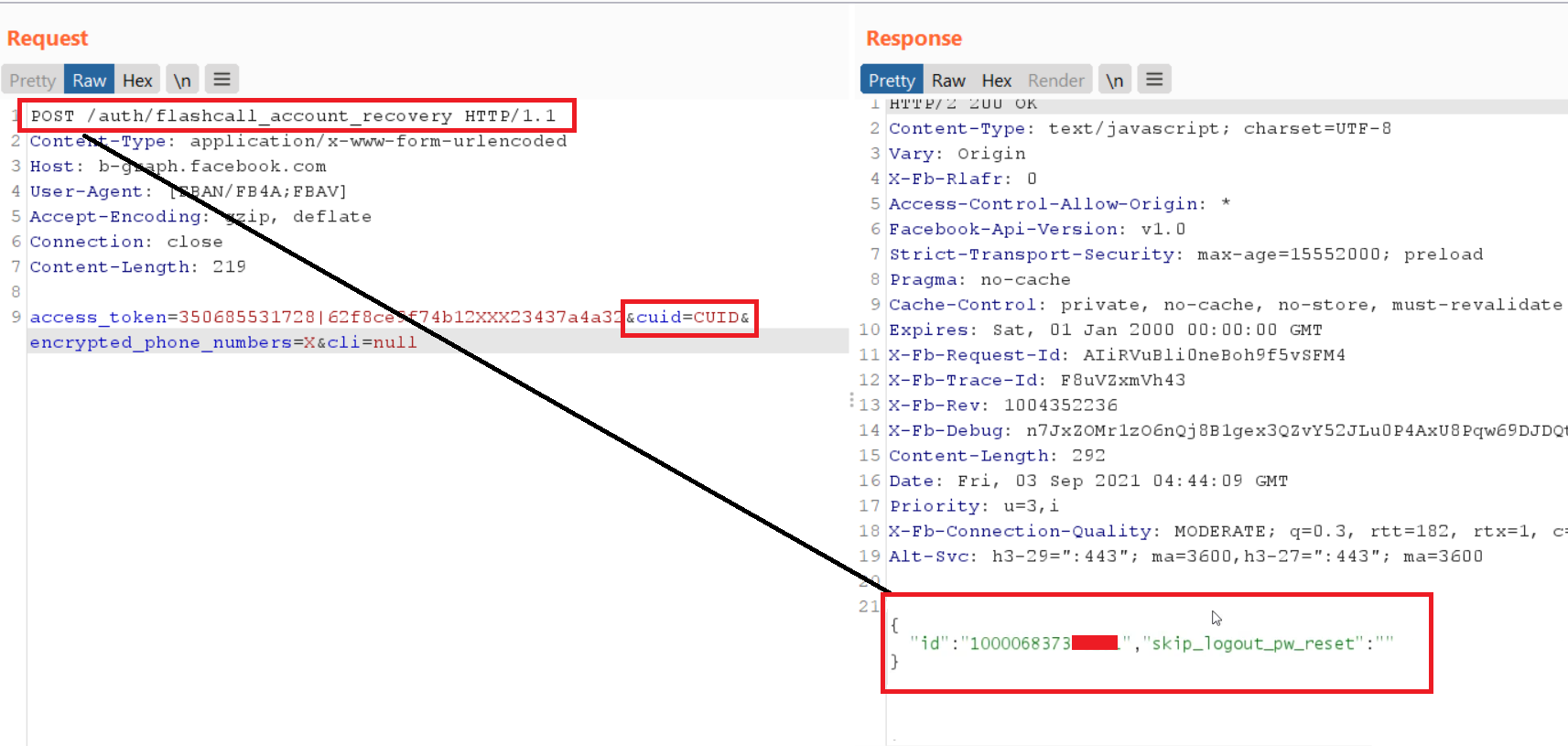The image size is (1568, 746).
Task: Open the Response panel hamburger options menu
Action: 1154,80
